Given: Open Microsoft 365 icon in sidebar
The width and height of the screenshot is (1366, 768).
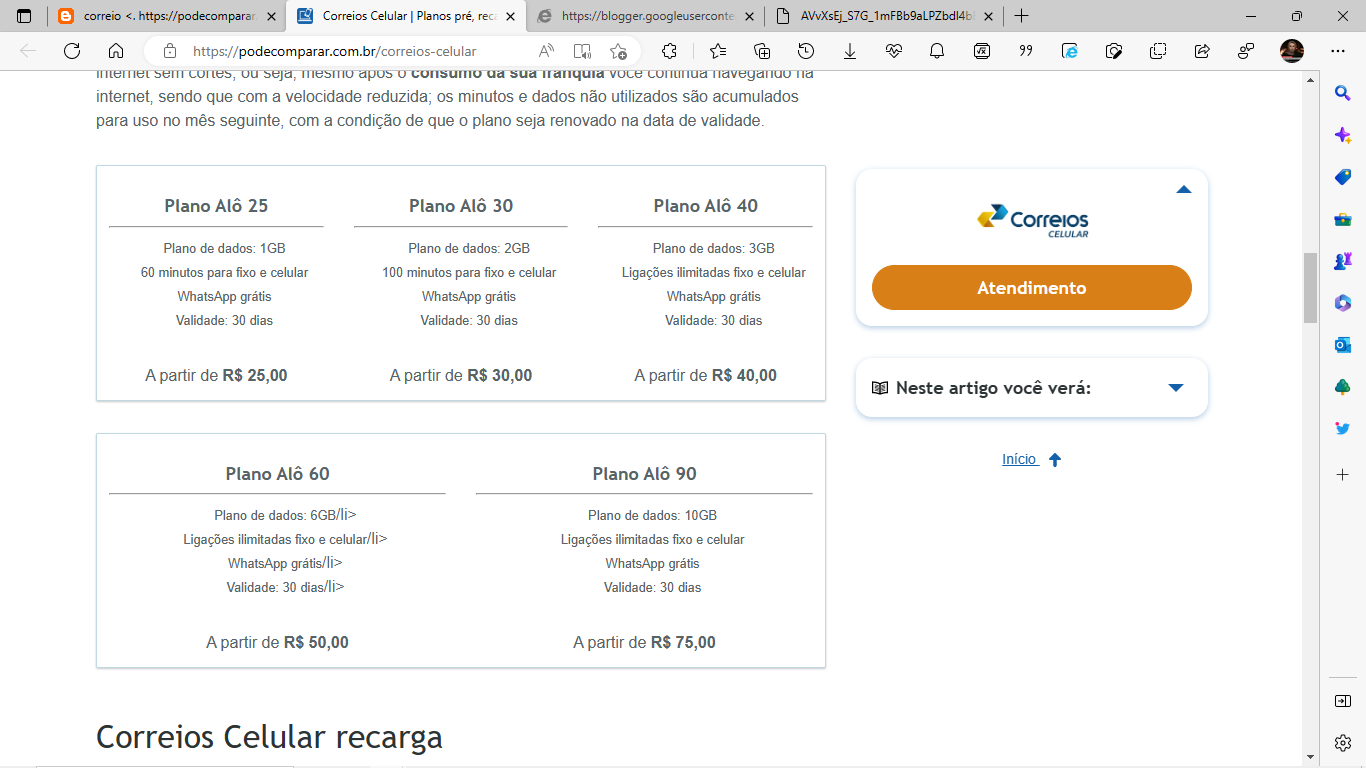Looking at the screenshot, I should 1343,303.
